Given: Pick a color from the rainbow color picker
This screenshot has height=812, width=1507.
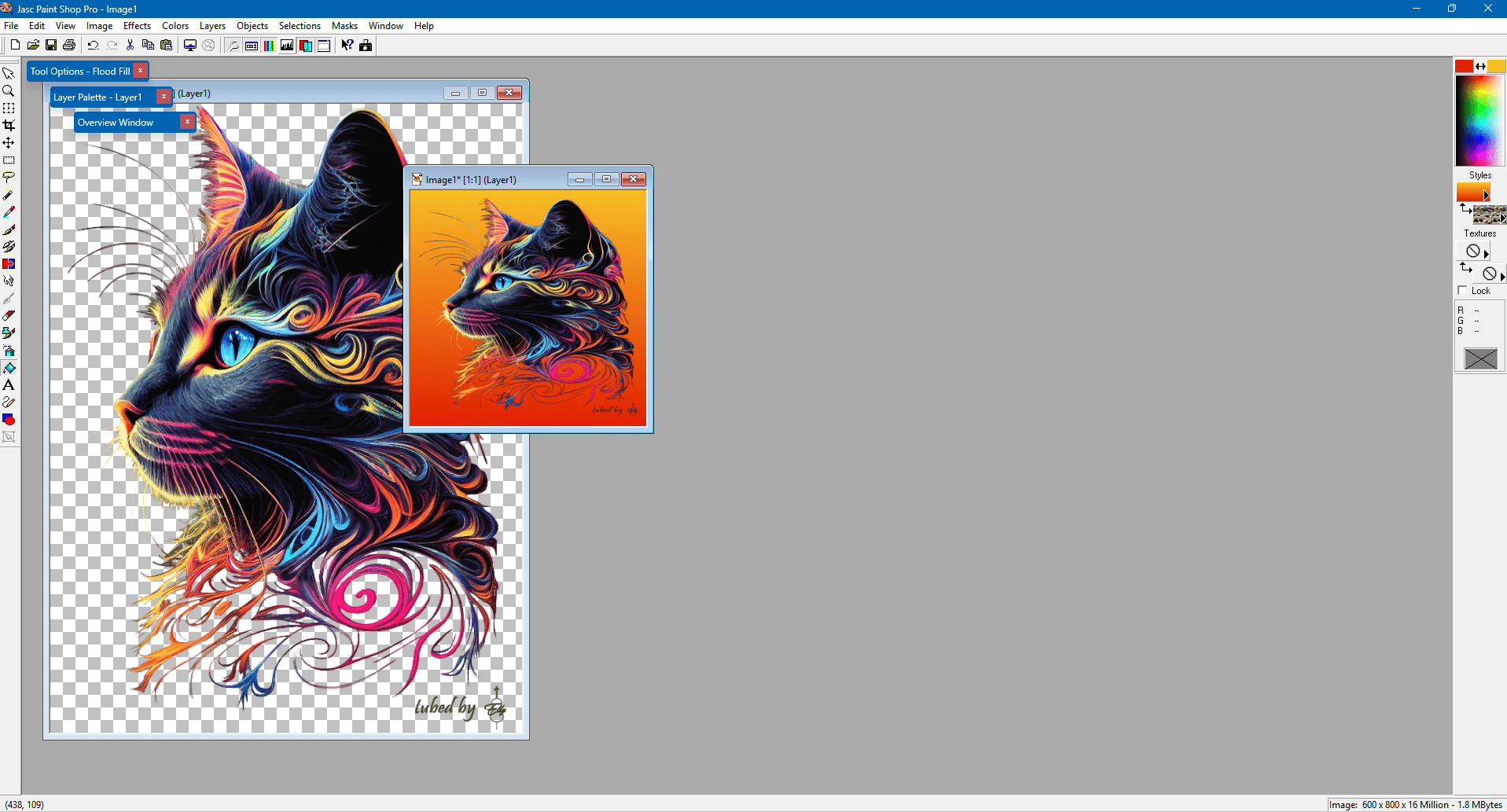Looking at the screenshot, I should [1479, 120].
